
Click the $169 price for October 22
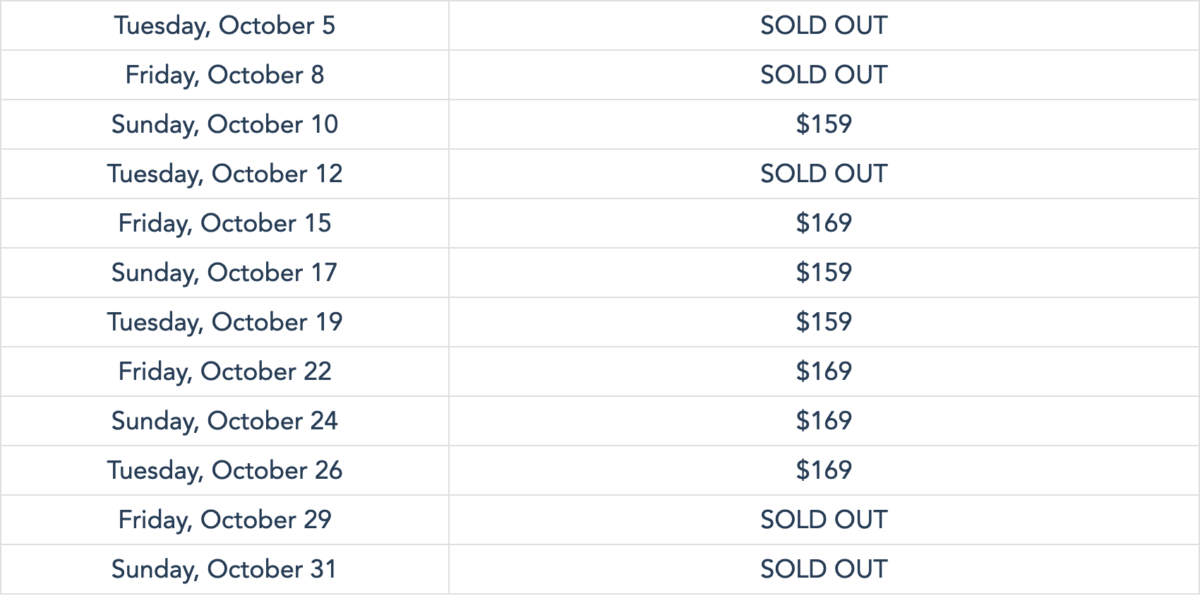[x=823, y=371]
